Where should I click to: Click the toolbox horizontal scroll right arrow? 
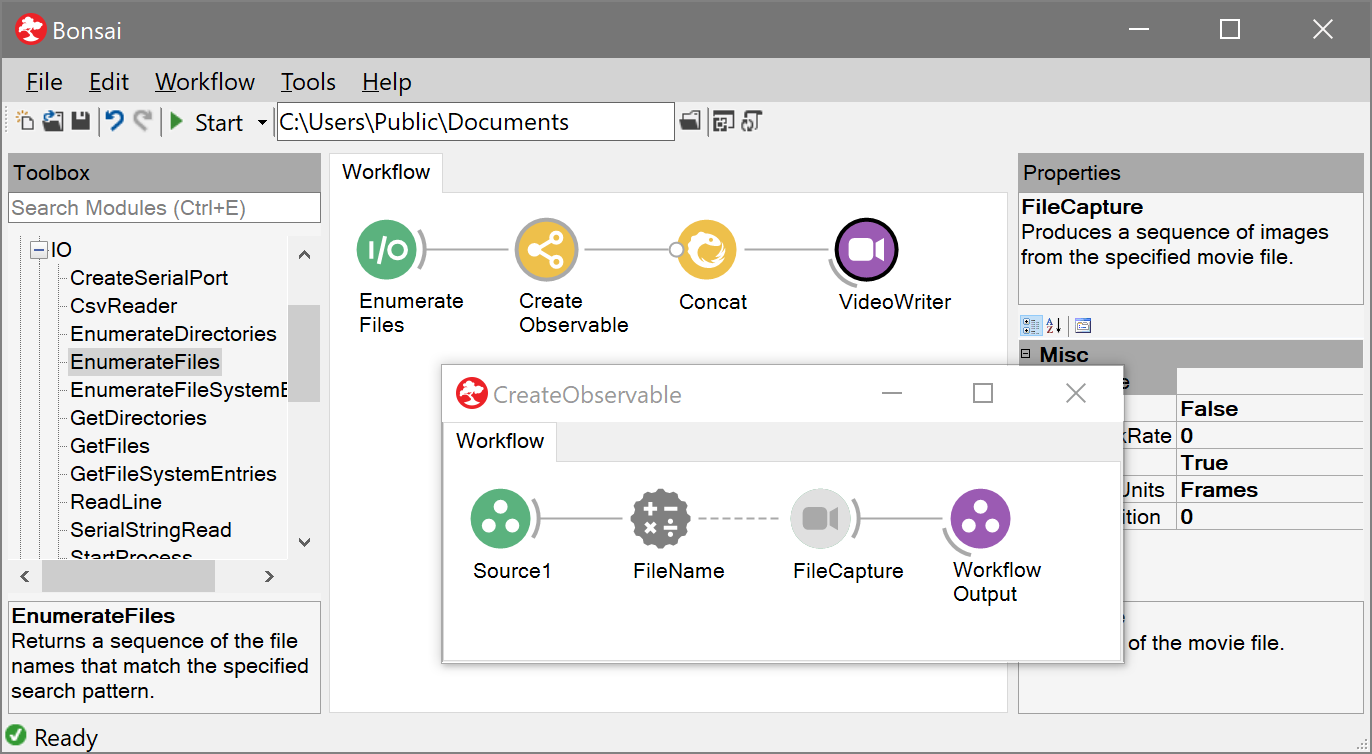tap(269, 576)
